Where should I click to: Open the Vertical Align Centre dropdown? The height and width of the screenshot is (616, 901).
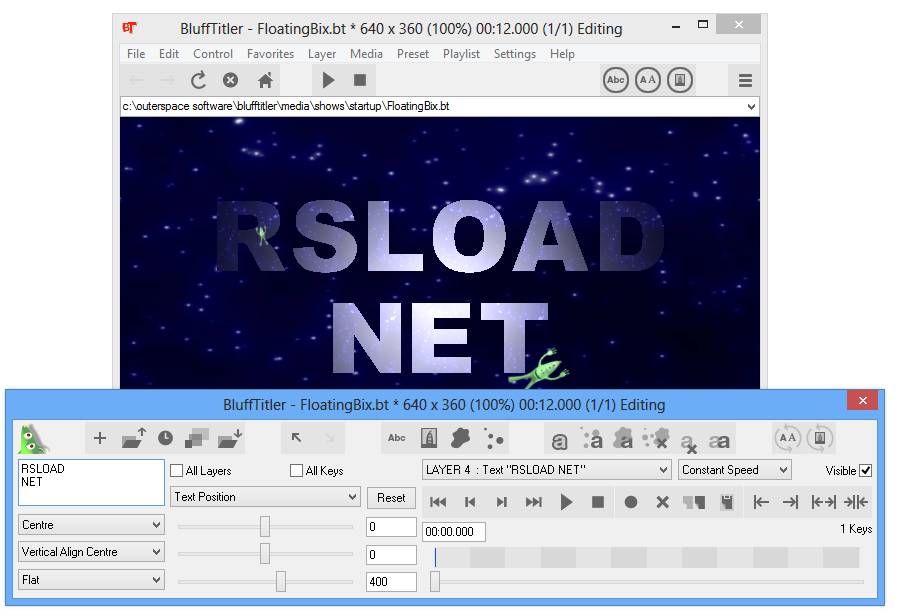(91, 552)
